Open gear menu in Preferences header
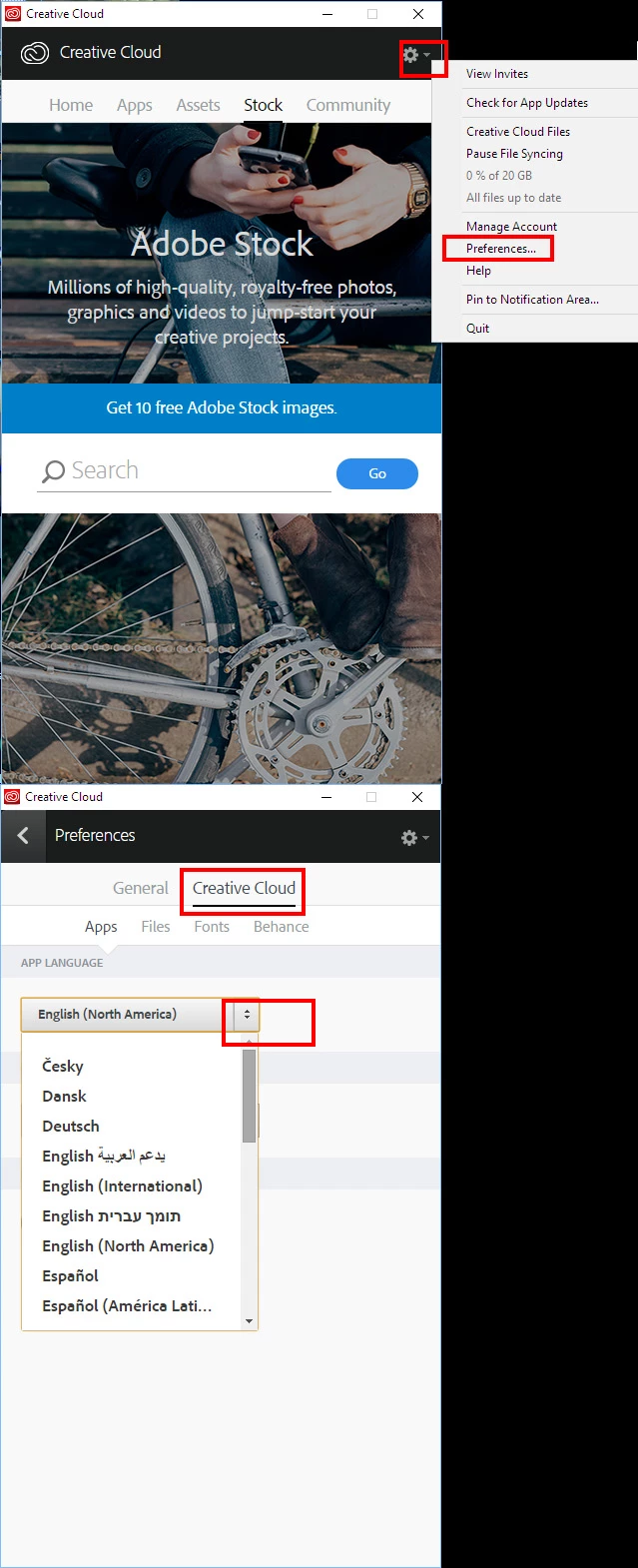Image resolution: width=638 pixels, height=1568 pixels. 414,838
